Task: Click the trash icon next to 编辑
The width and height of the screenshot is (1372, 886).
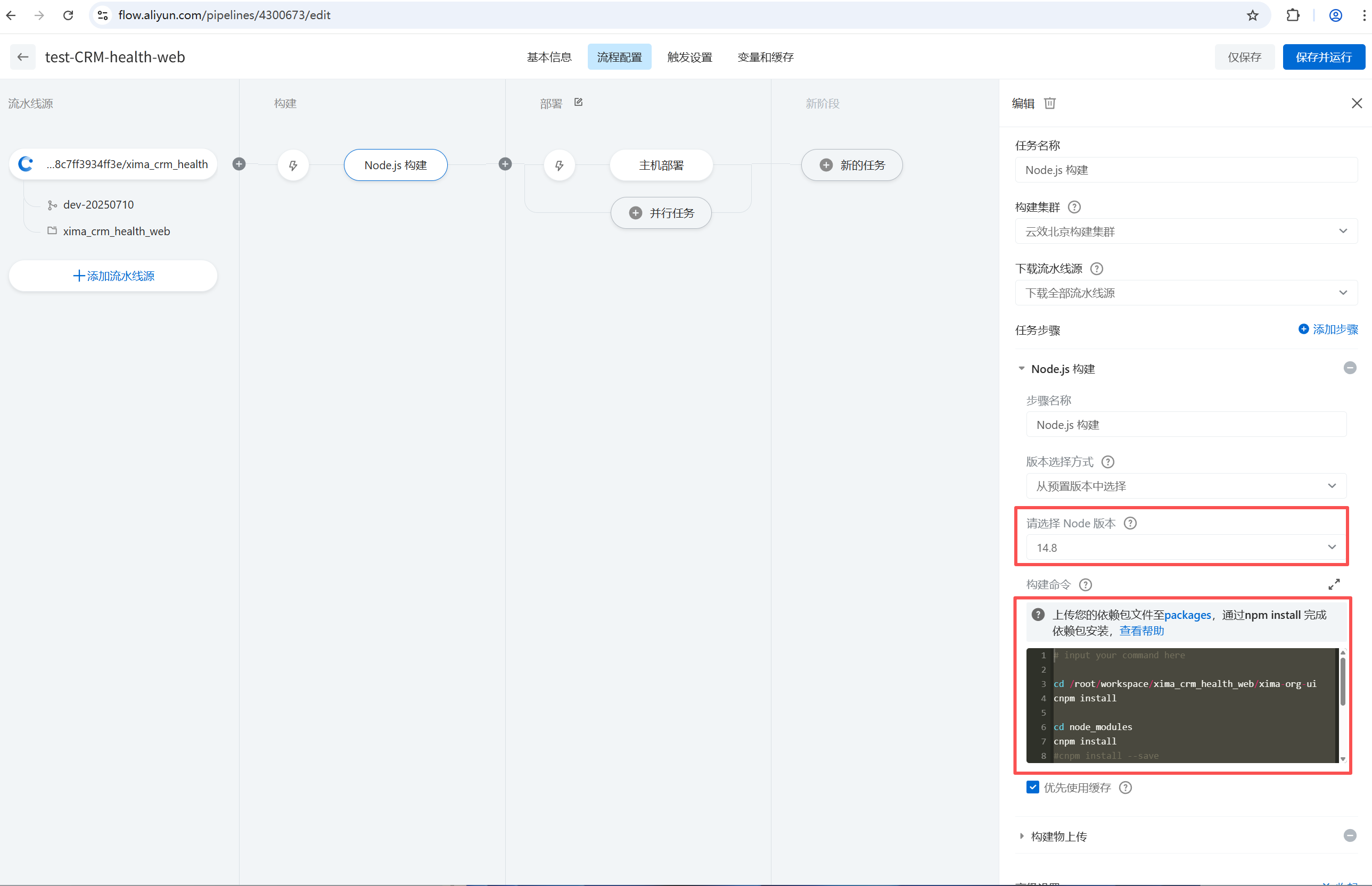Action: point(1050,104)
